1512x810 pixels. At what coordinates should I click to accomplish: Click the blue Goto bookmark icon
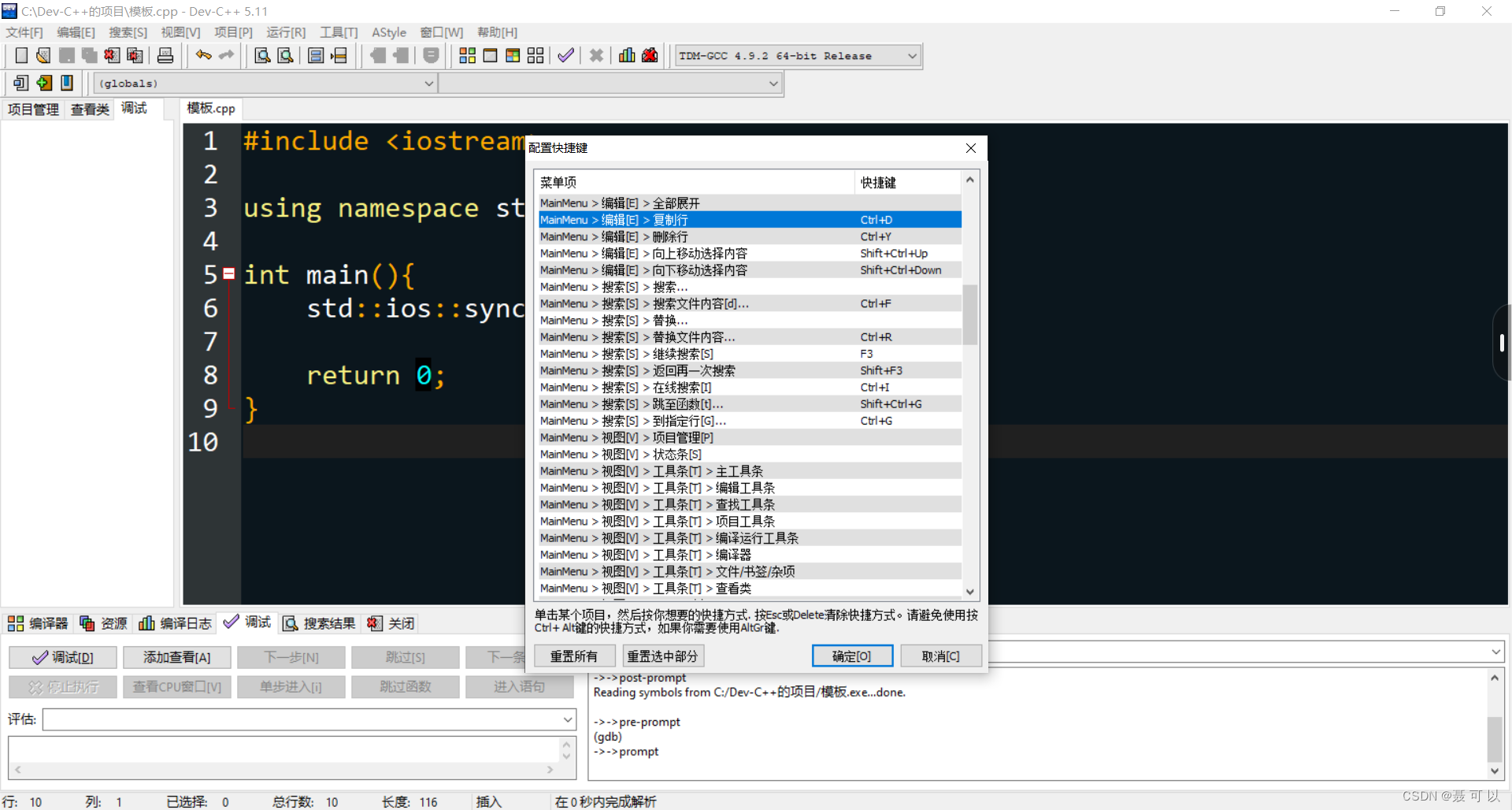click(x=67, y=83)
